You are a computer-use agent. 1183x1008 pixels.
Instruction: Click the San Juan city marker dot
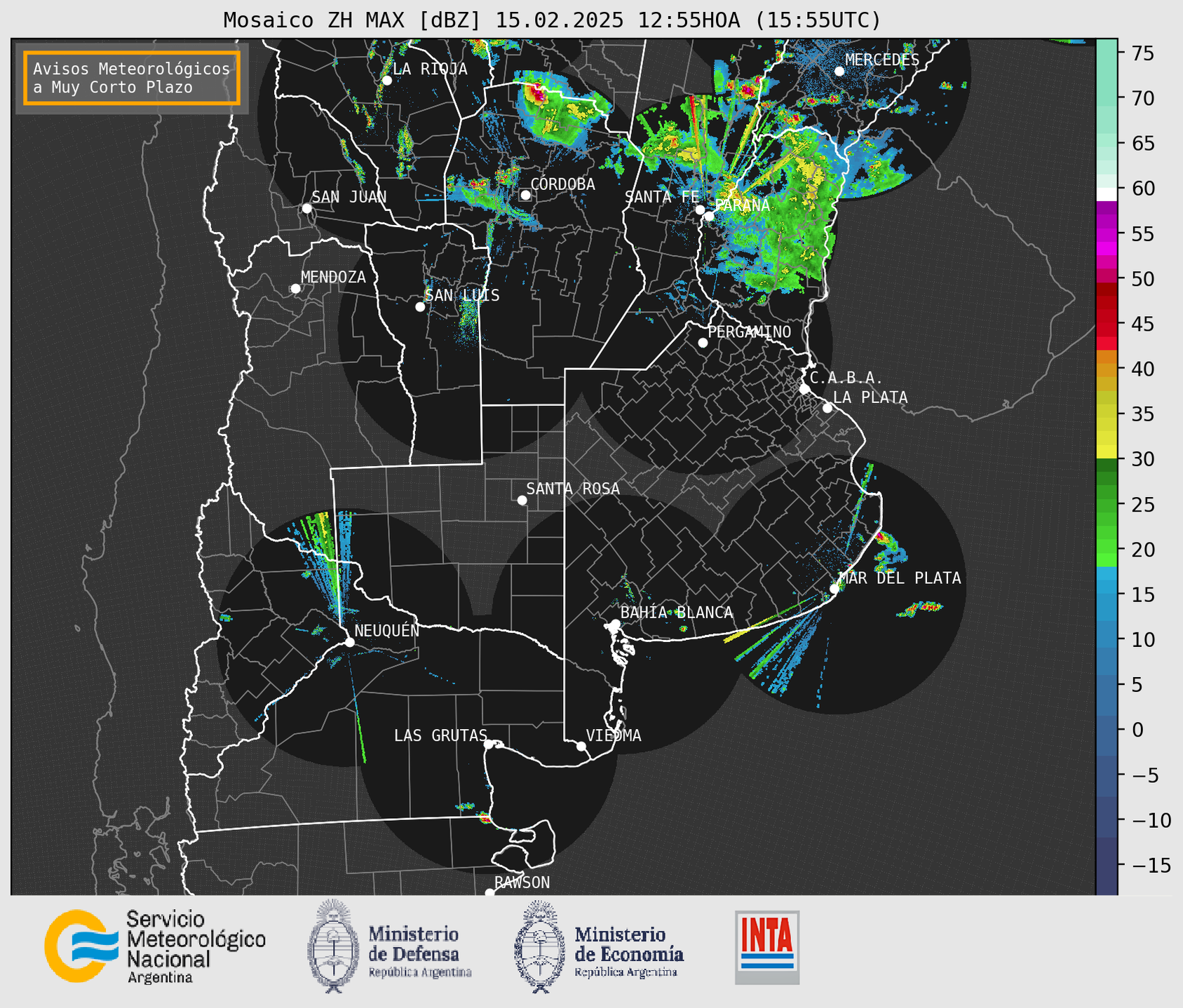306,208
